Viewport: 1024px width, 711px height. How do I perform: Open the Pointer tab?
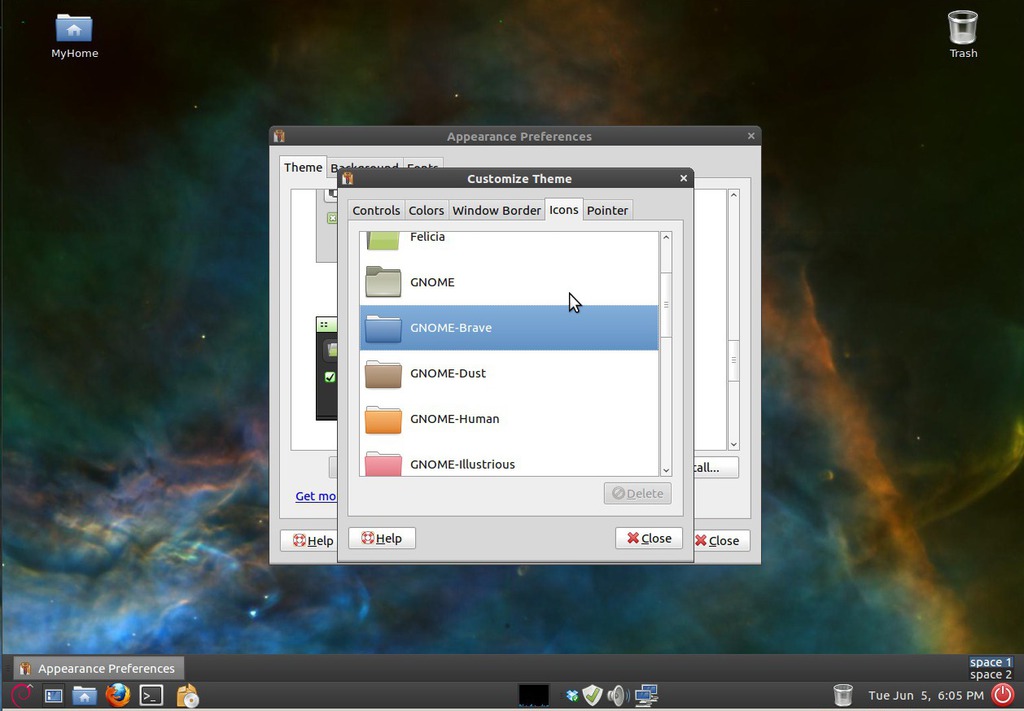click(607, 210)
